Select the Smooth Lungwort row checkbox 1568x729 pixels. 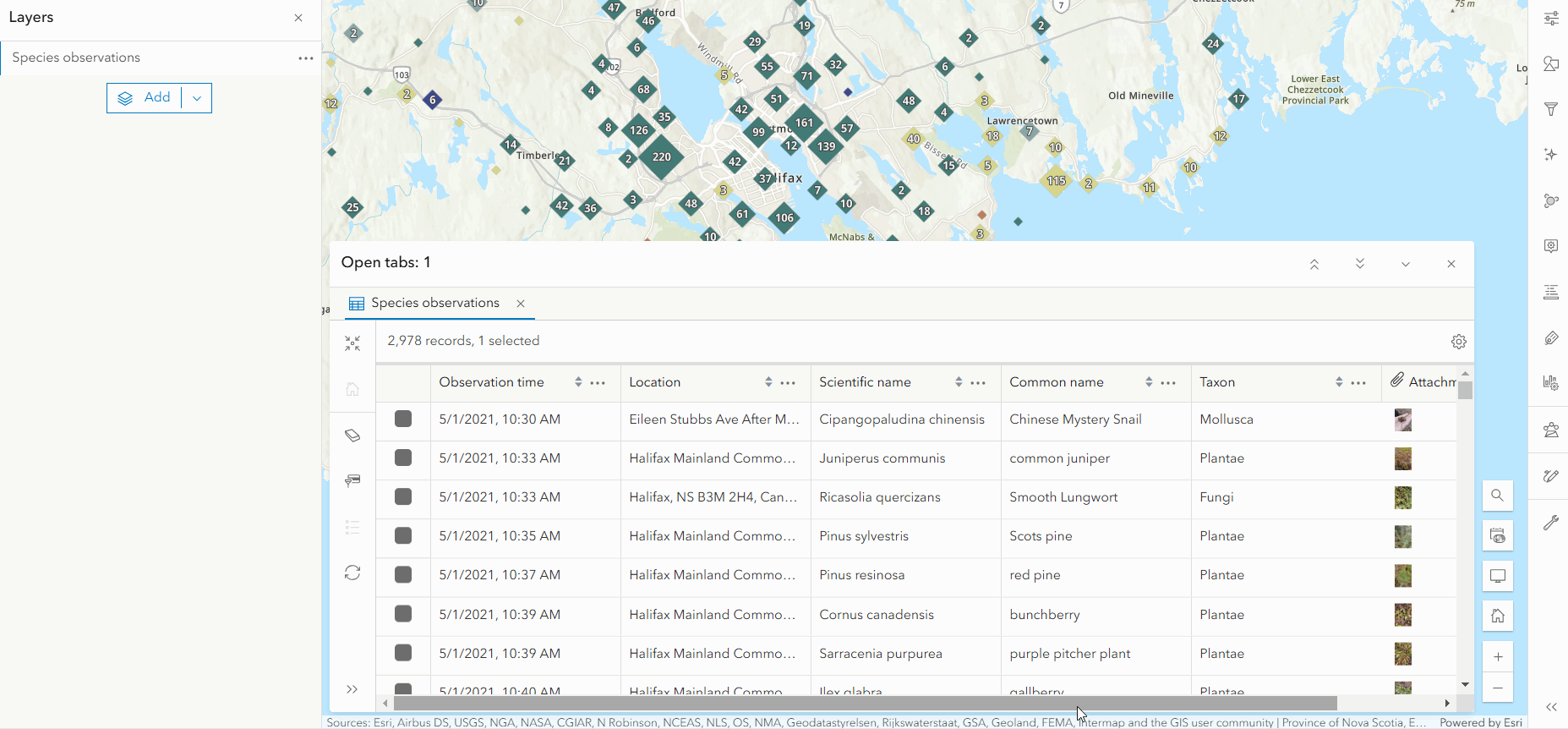pyautogui.click(x=403, y=497)
